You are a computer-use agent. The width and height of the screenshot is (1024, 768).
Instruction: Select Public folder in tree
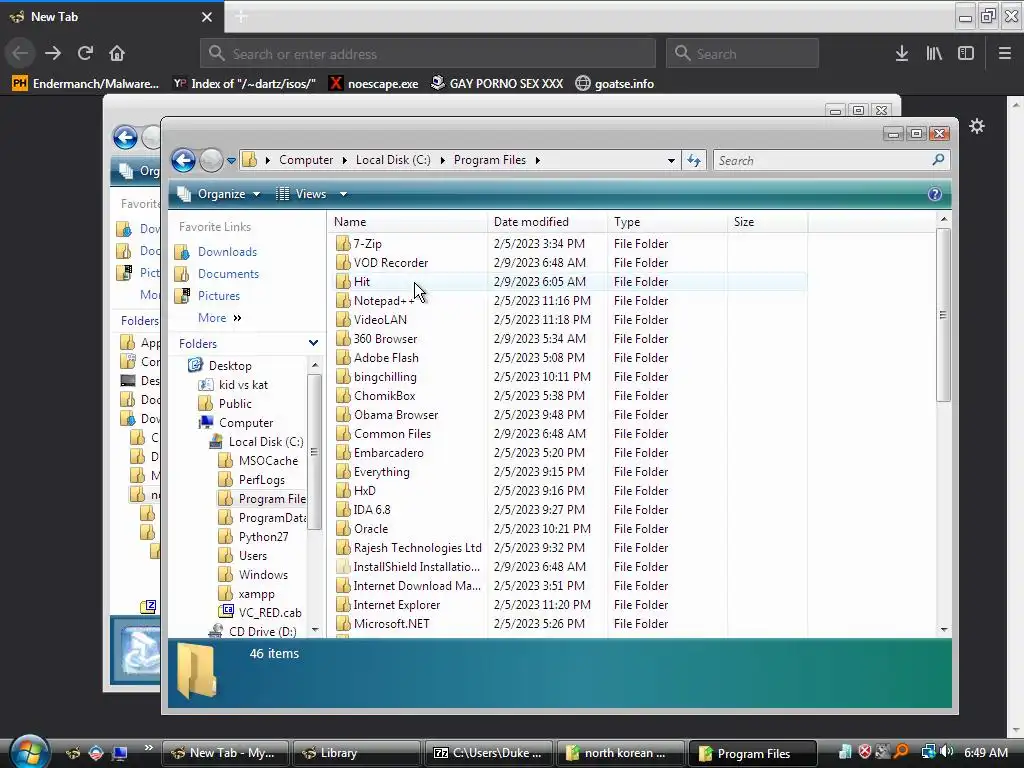pyautogui.click(x=235, y=404)
